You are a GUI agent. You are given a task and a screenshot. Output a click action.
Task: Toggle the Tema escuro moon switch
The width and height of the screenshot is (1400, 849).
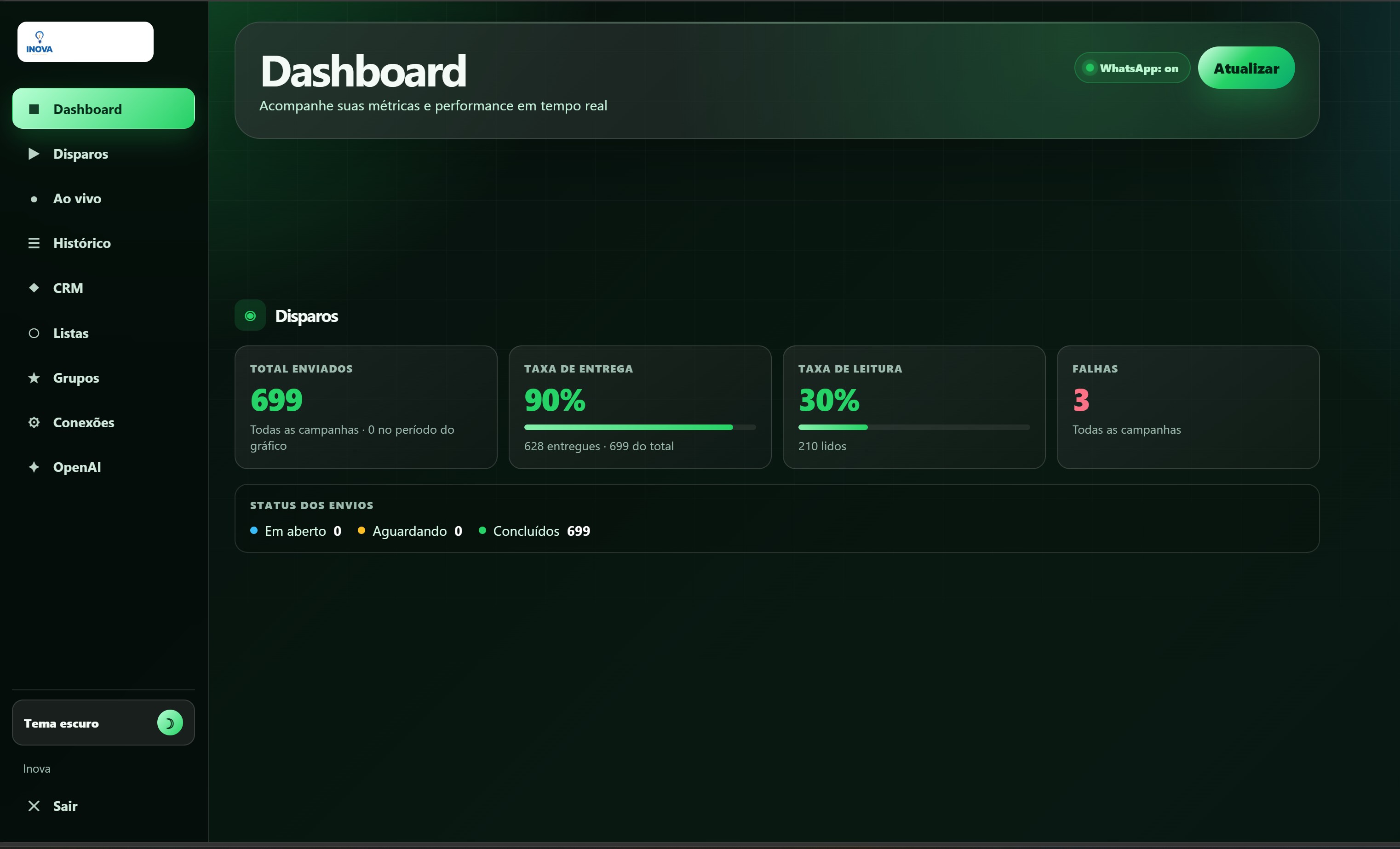click(170, 723)
